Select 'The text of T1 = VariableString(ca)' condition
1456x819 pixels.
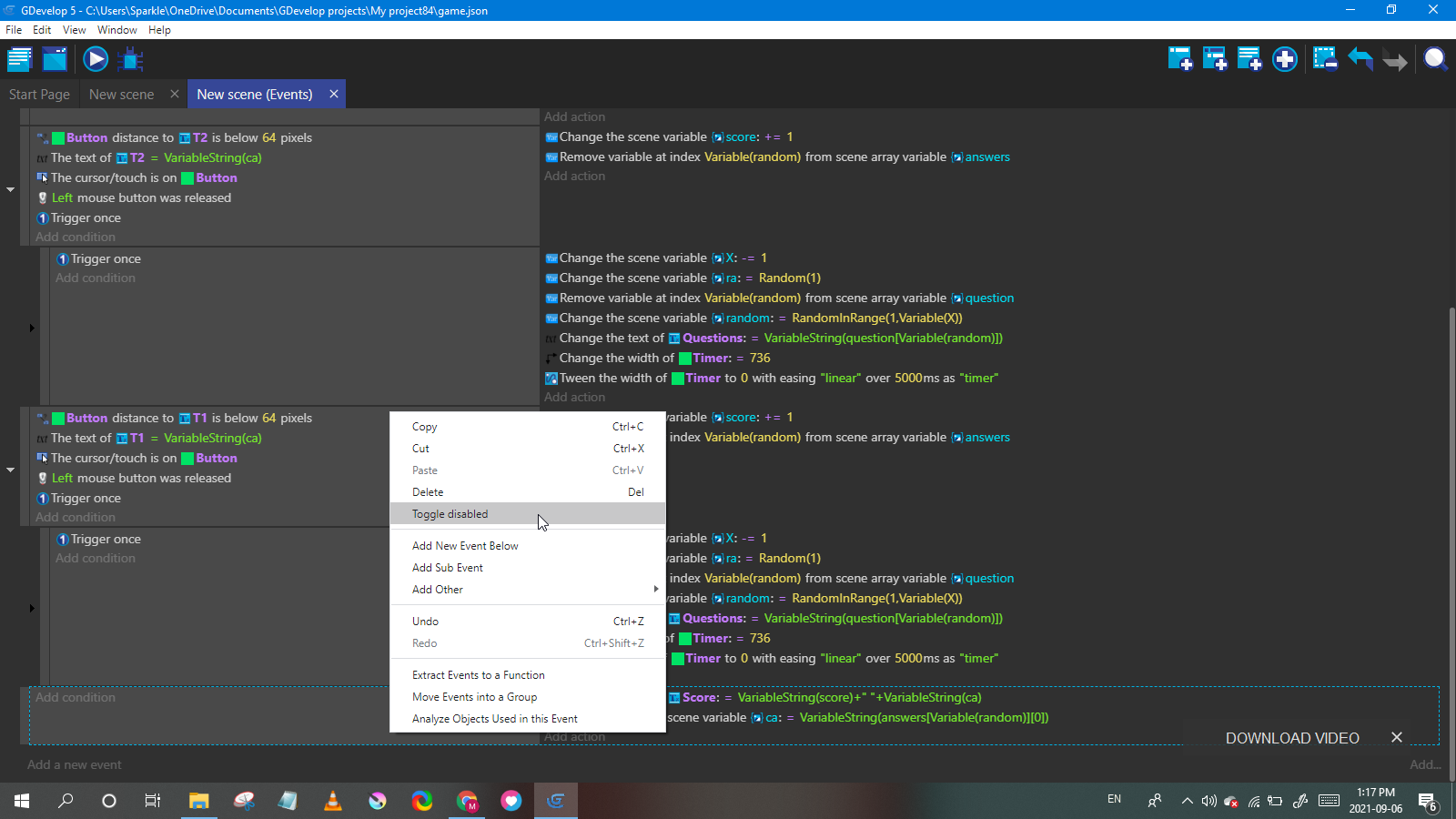148,438
